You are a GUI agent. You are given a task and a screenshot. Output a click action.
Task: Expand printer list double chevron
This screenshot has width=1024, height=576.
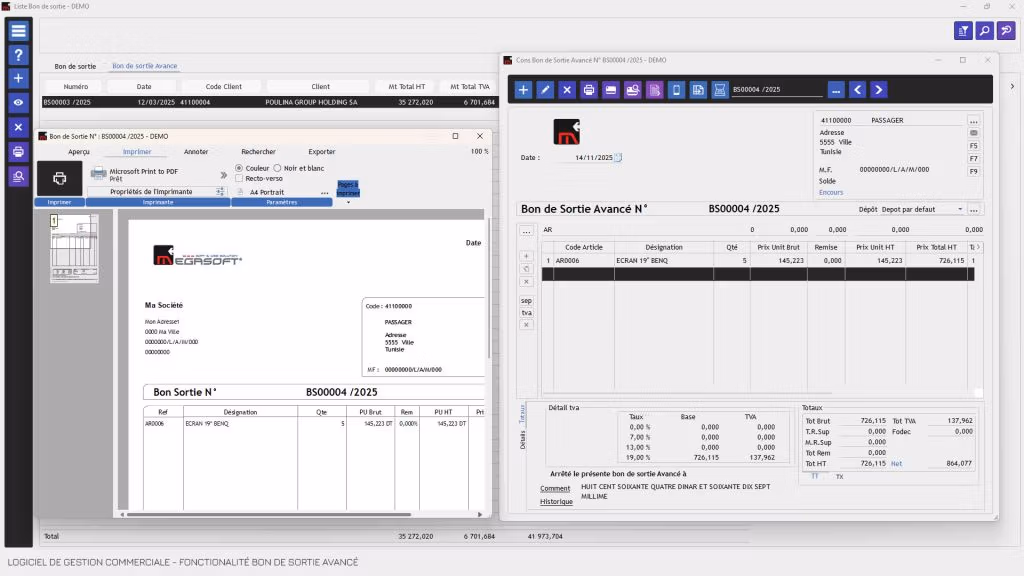pyautogui.click(x=224, y=175)
